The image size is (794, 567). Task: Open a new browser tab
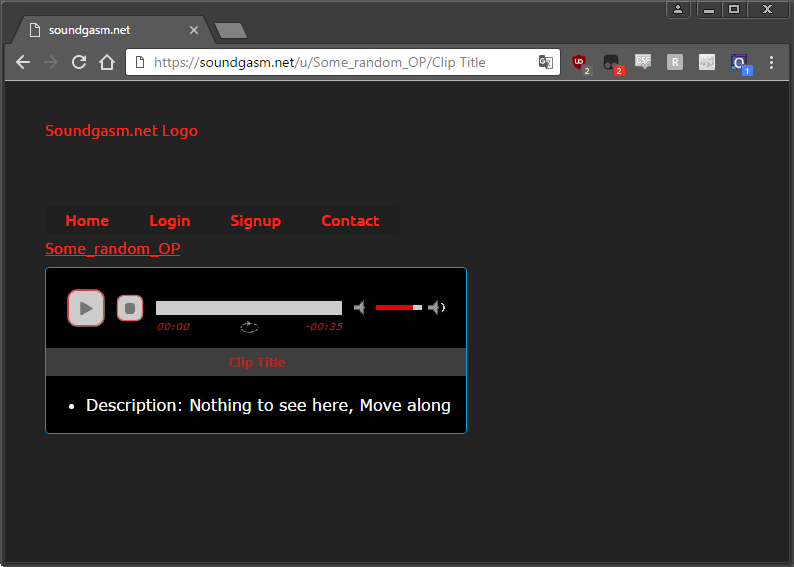point(231,31)
